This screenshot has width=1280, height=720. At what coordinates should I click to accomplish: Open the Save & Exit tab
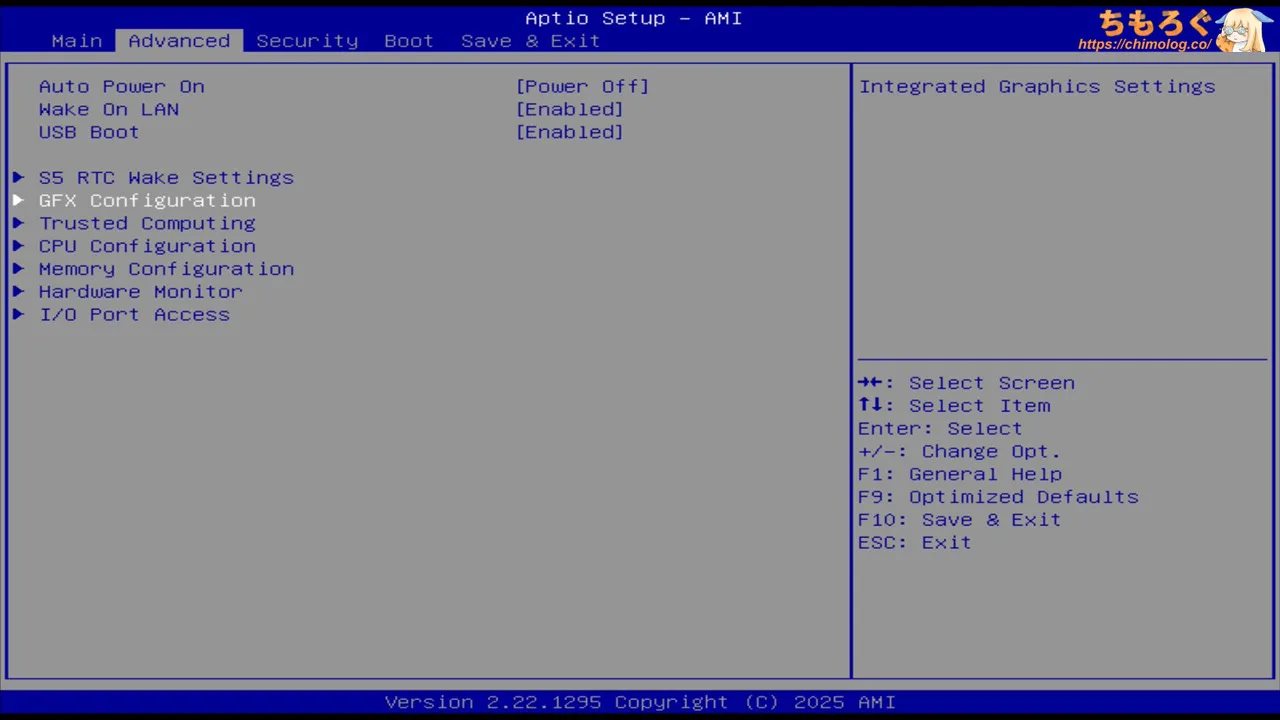tap(530, 41)
